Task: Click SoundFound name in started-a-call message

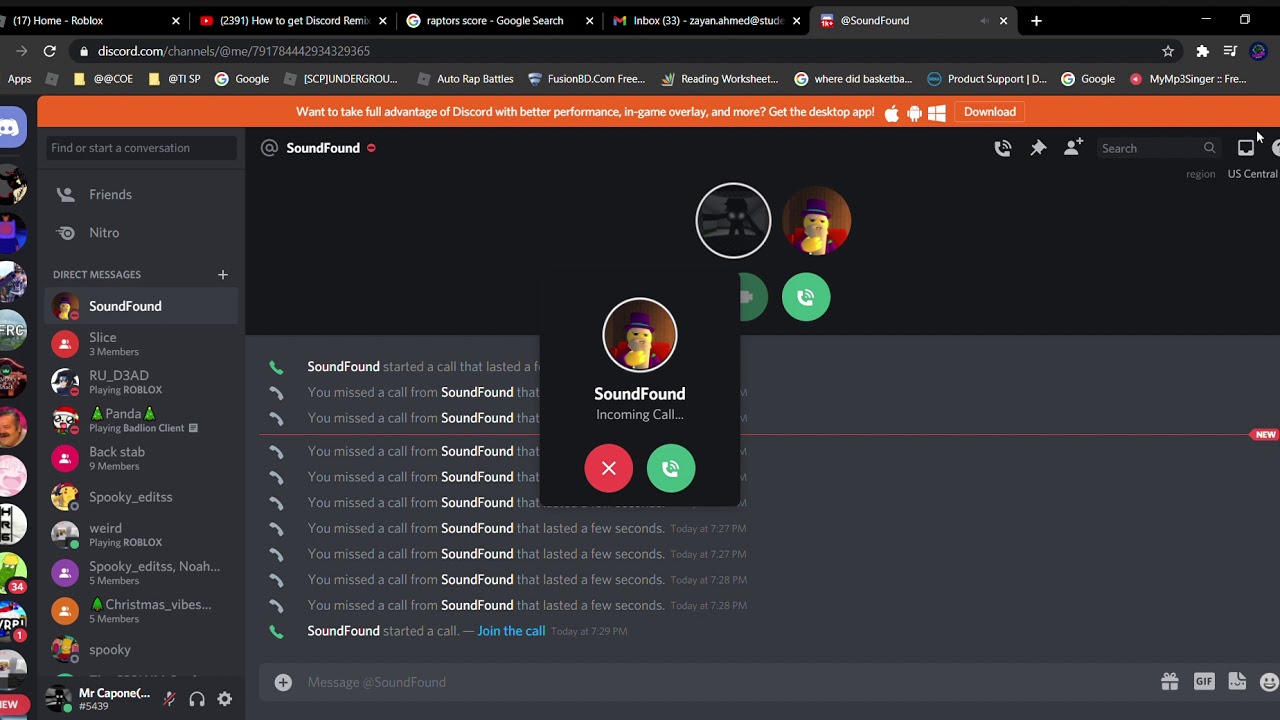Action: coord(343,631)
